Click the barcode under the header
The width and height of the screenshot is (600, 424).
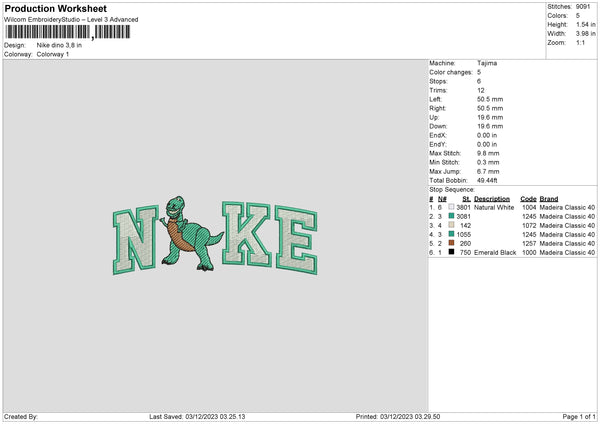(68, 32)
